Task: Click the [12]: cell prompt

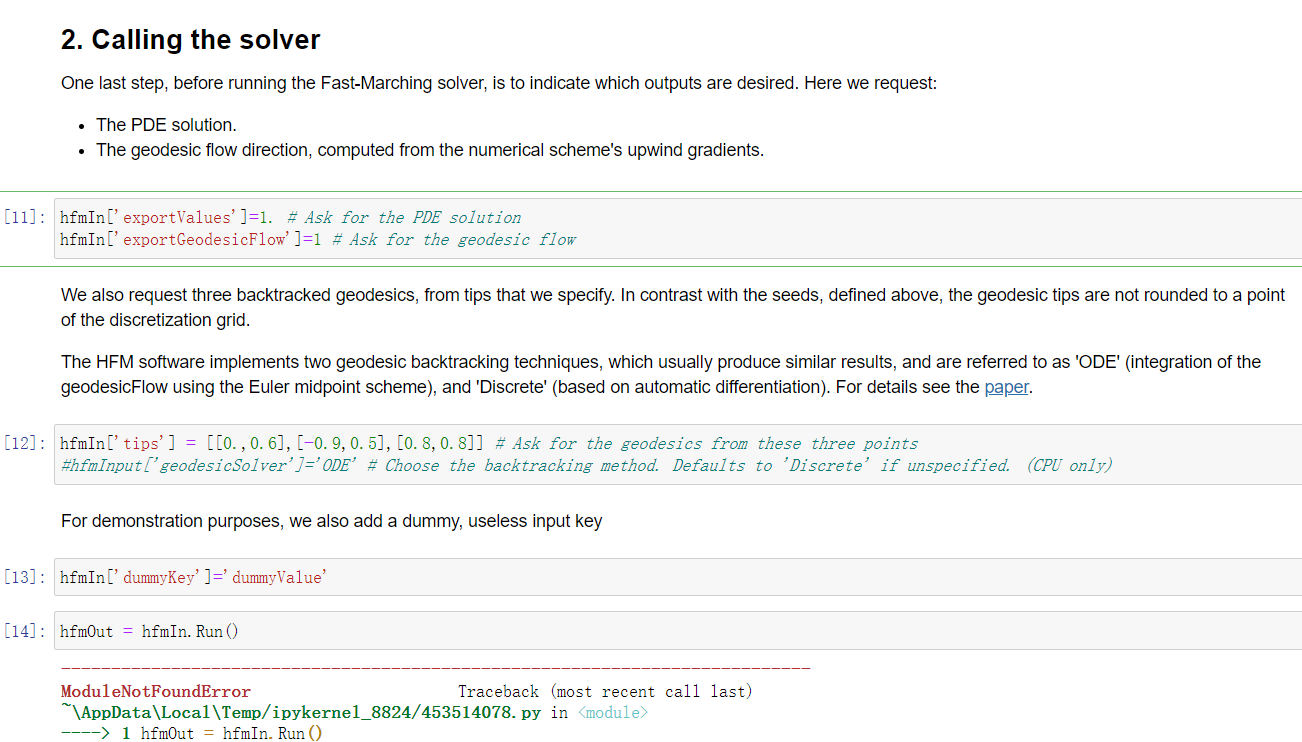Action: [x=23, y=443]
